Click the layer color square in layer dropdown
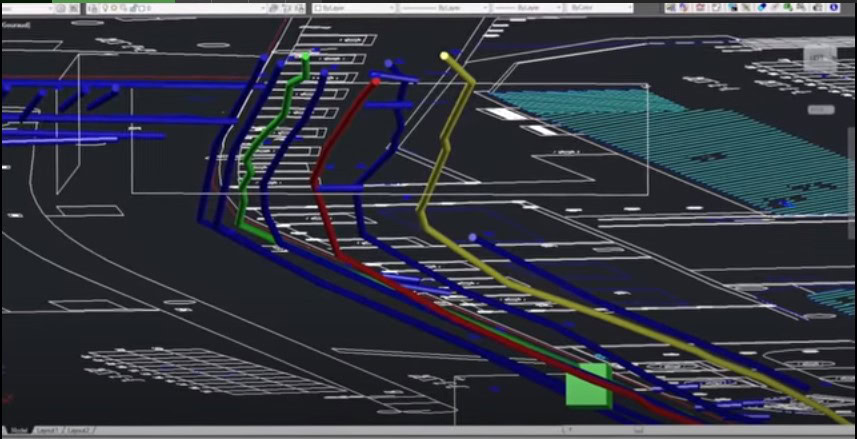Image resolution: width=857 pixels, height=439 pixels. point(142,8)
